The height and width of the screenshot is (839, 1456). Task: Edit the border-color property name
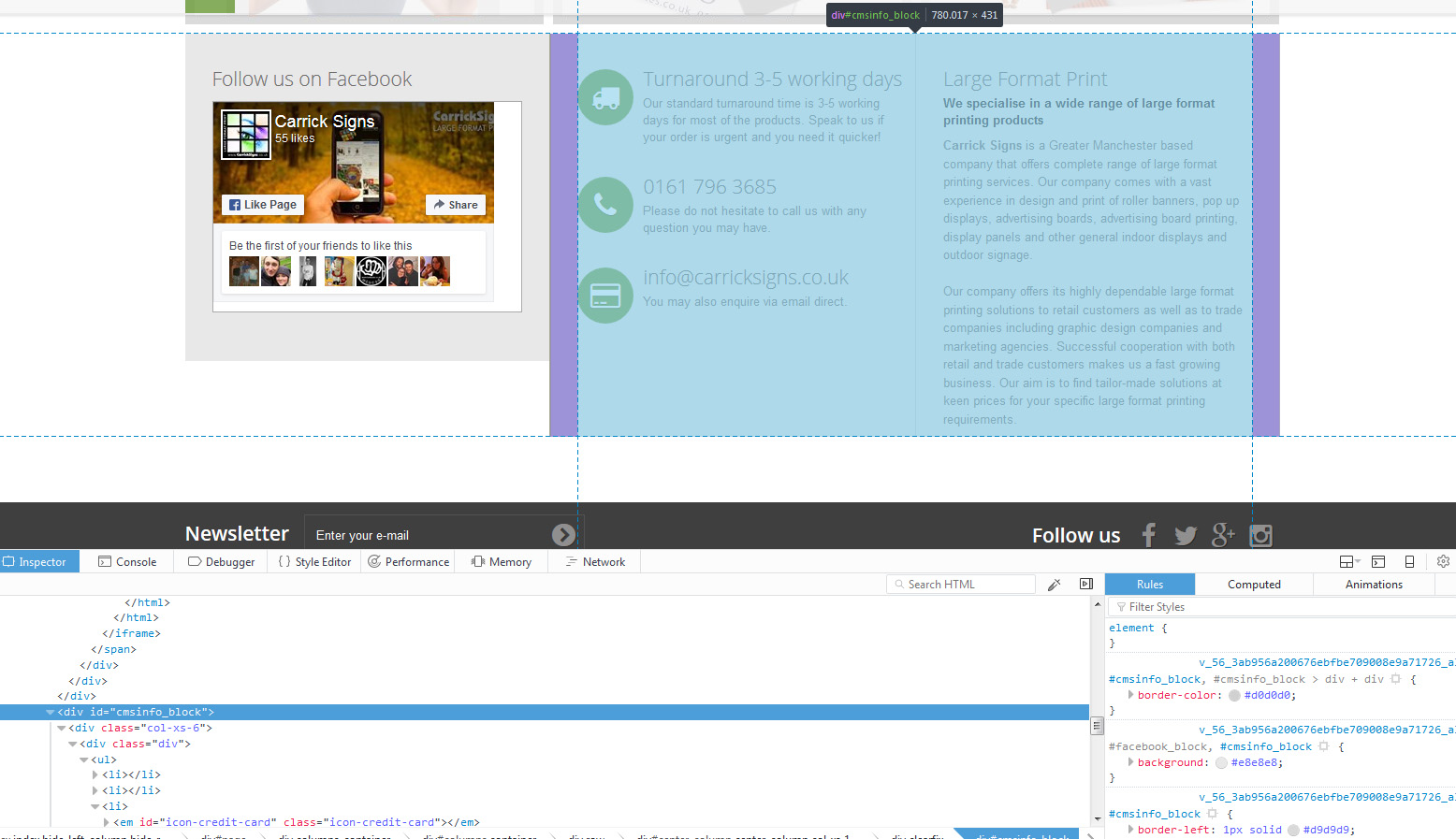(x=1176, y=695)
